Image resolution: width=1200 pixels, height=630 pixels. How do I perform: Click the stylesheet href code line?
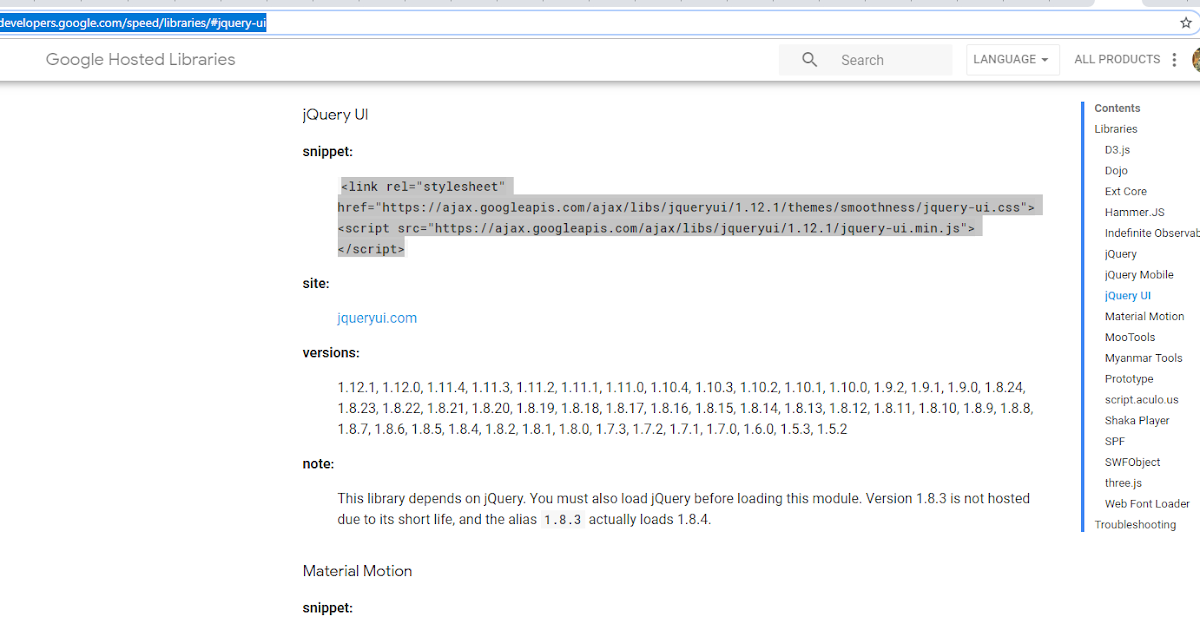(x=686, y=208)
